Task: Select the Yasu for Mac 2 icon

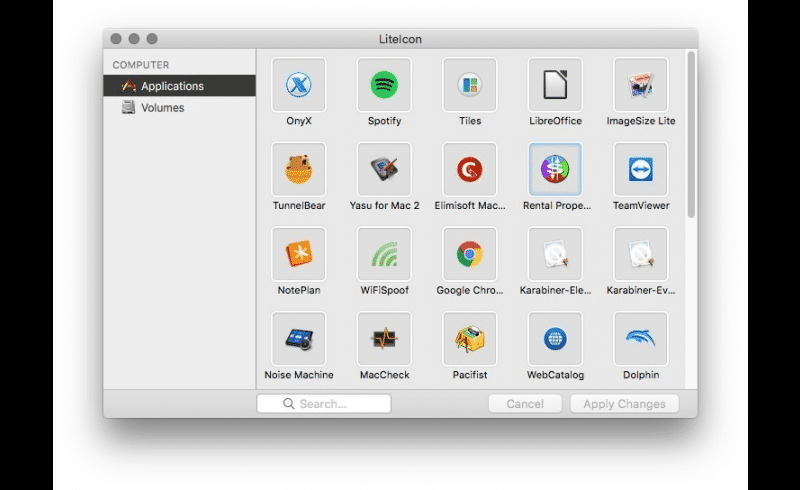Action: 384,169
